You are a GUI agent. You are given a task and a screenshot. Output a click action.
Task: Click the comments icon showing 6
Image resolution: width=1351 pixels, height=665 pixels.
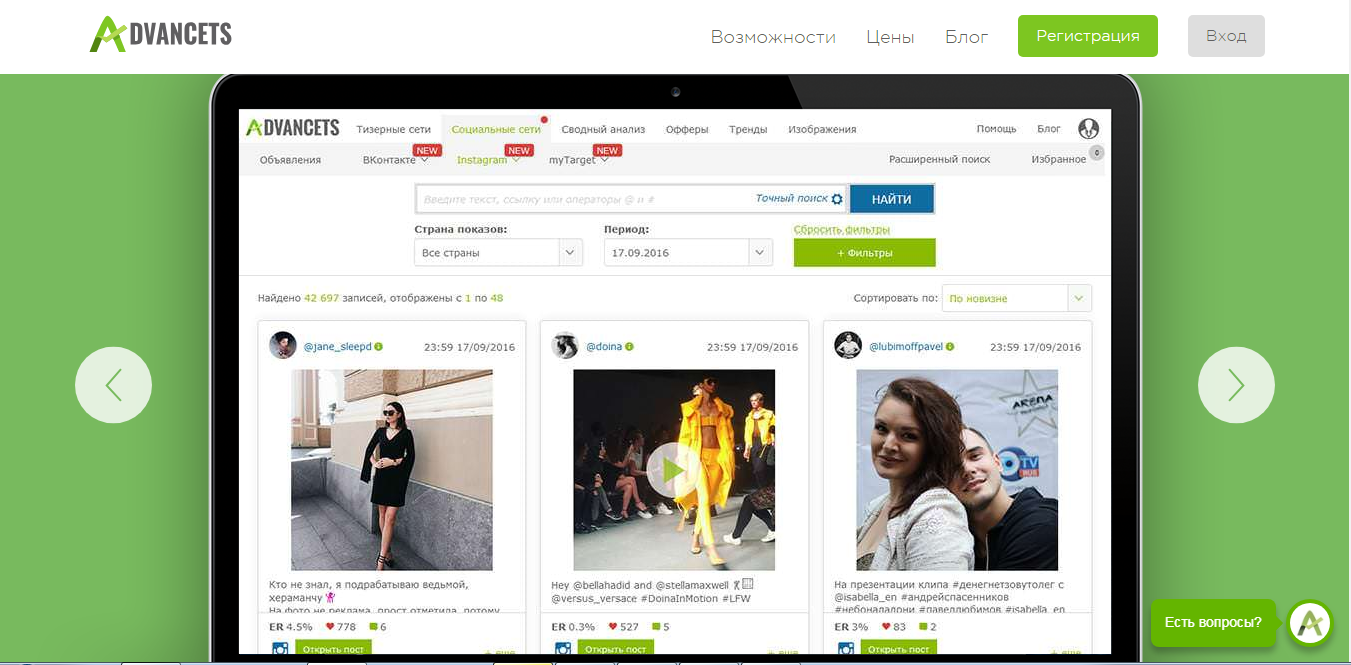(x=373, y=627)
